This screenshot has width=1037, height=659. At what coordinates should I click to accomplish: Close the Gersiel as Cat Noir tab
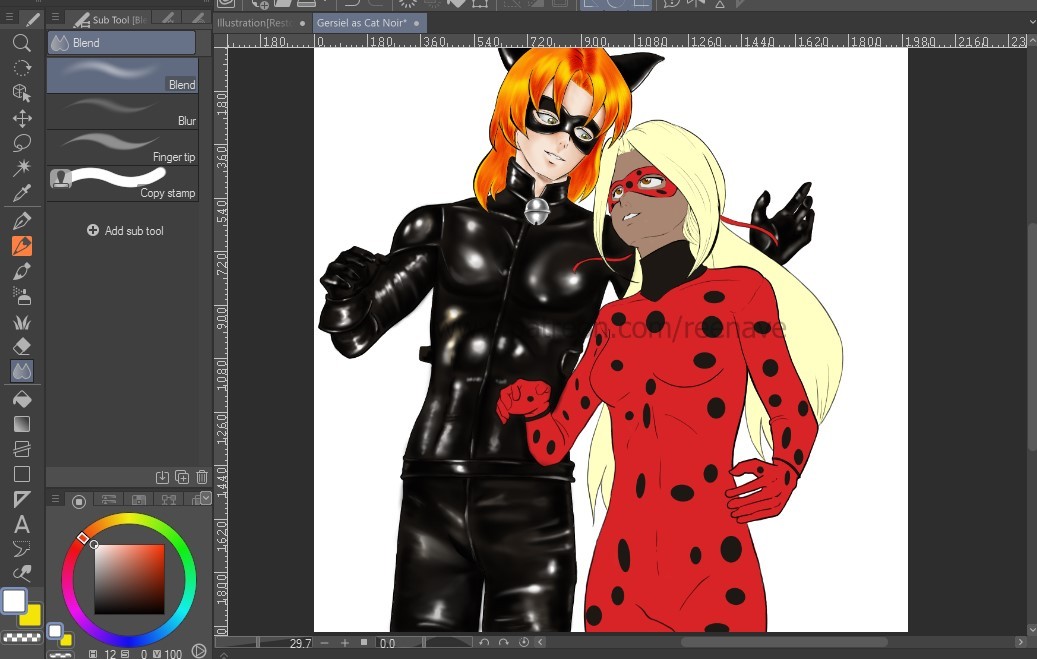417,23
